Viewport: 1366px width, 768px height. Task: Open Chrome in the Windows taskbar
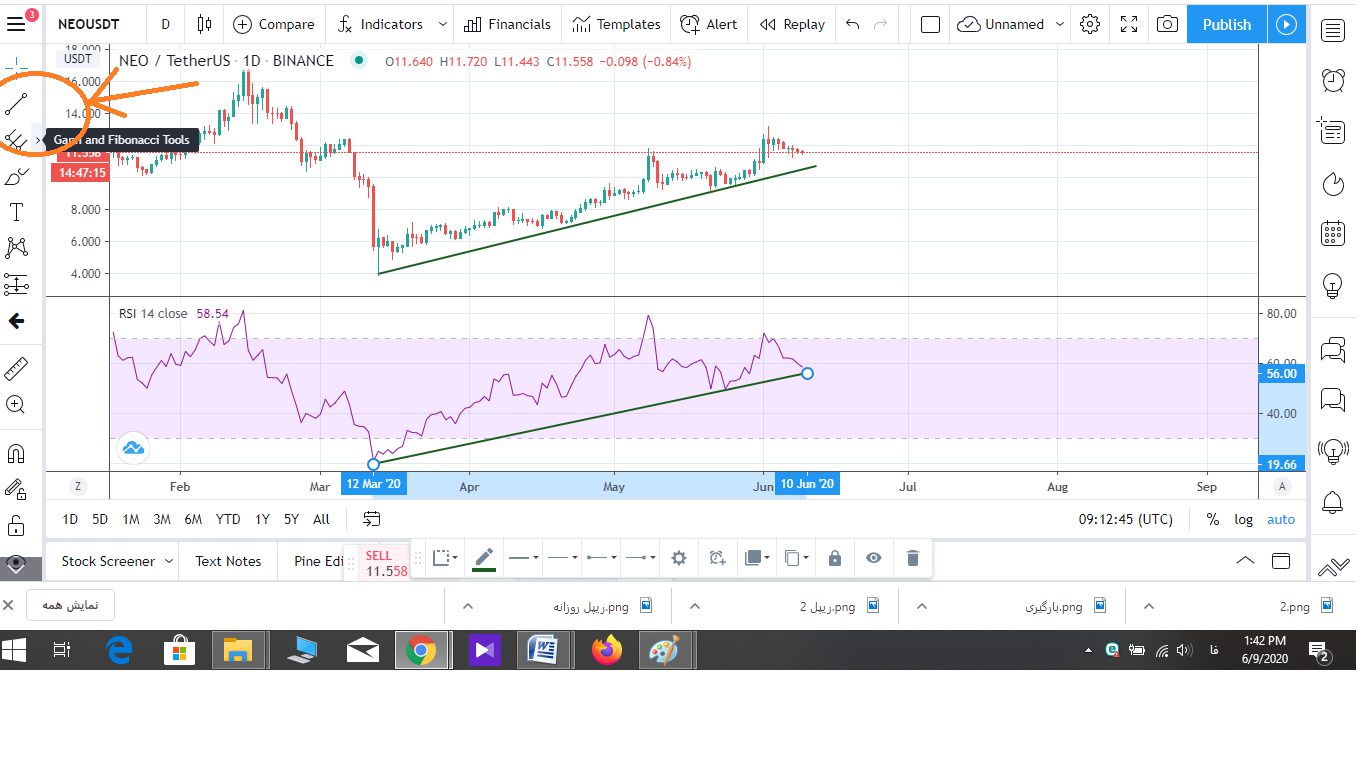click(x=421, y=651)
